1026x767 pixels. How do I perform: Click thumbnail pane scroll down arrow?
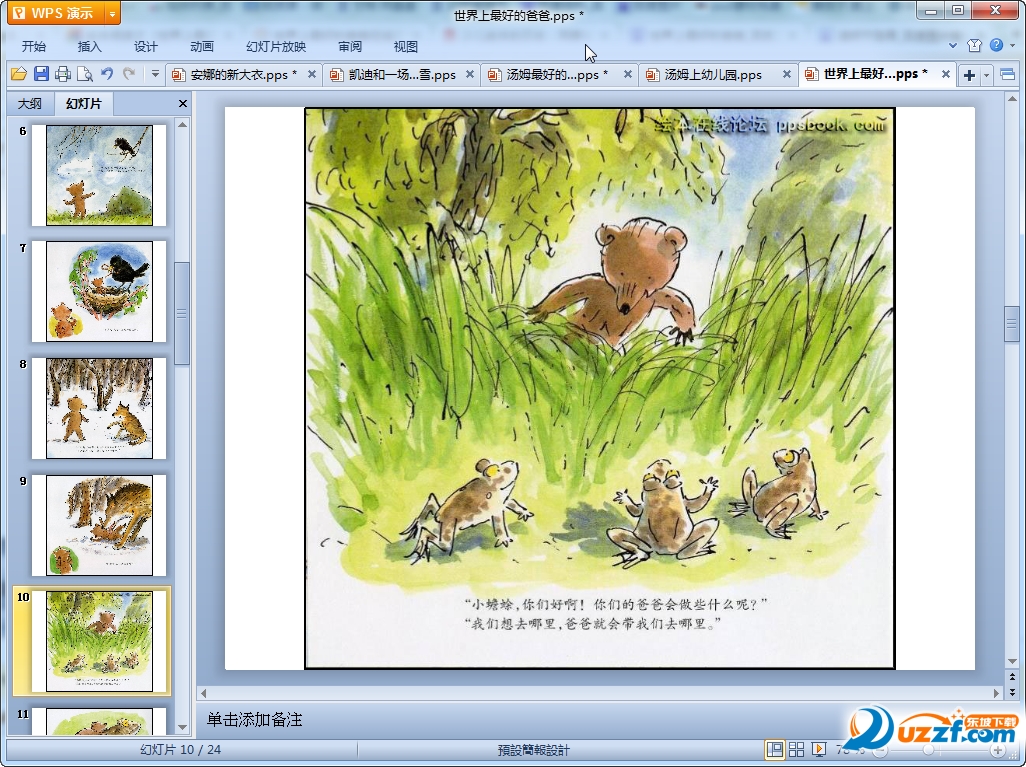pyautogui.click(x=183, y=727)
